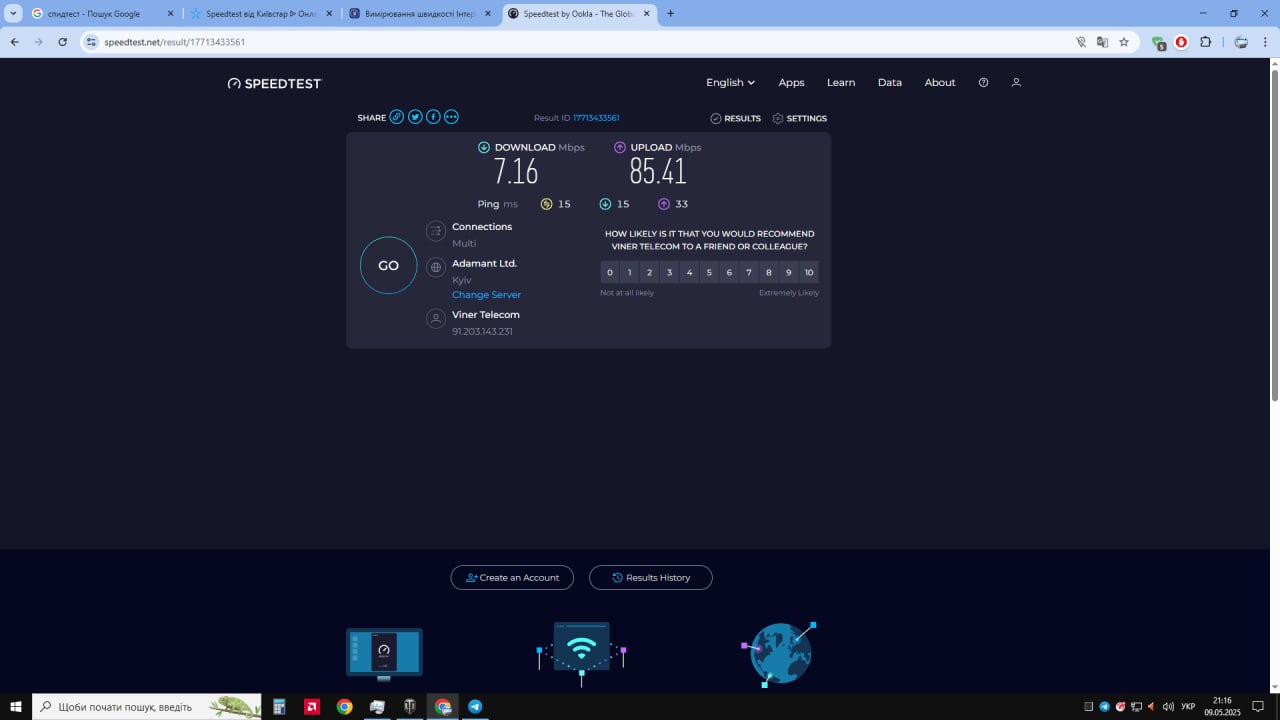Select the Speedtest by Ookla tab
The height and width of the screenshot is (720, 1280).
[x=578, y=14]
